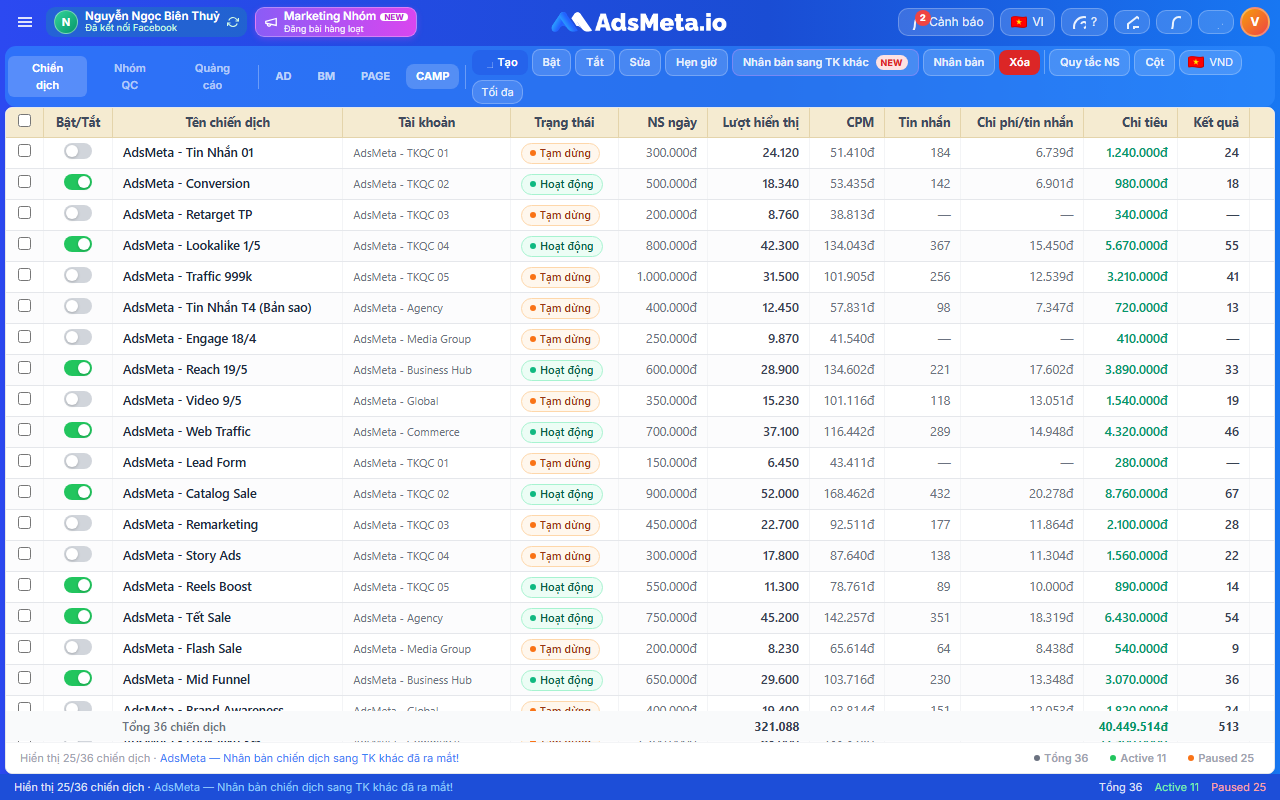Click the Lượt hiển thị column header
The width and height of the screenshot is (1280, 800).
point(761,122)
